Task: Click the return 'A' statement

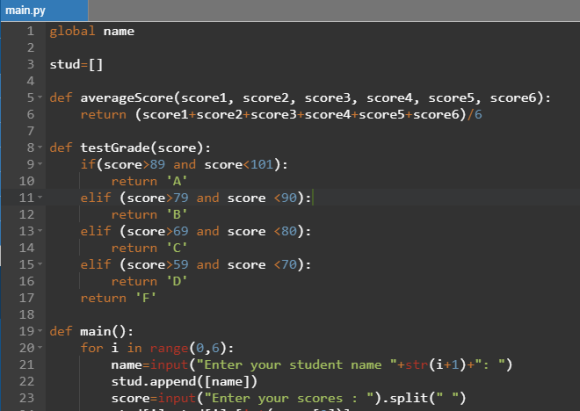Action: pyautogui.click(x=149, y=181)
